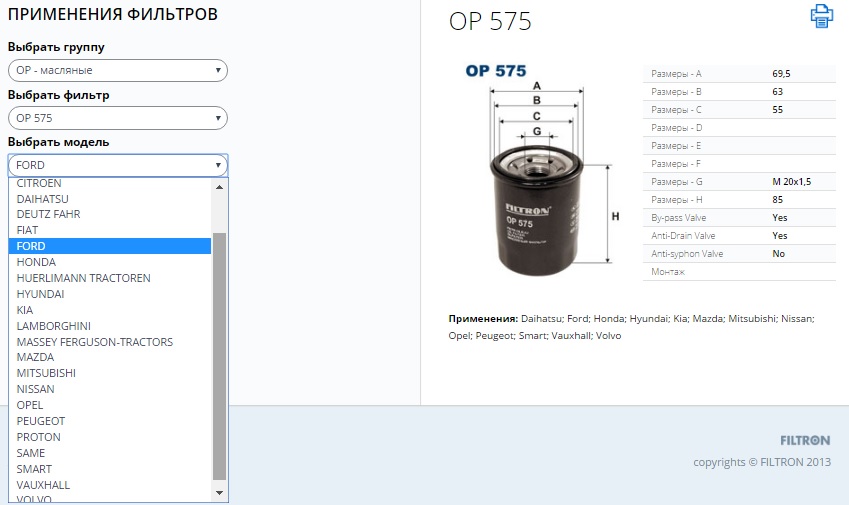Click the Монтаж row label
The width and height of the screenshot is (849, 505).
[x=668, y=272]
